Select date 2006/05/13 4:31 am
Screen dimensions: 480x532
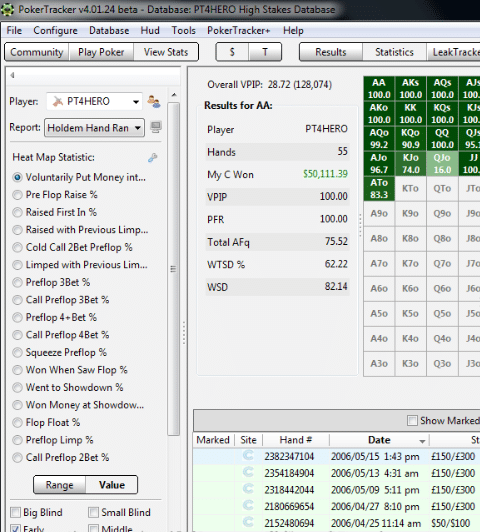[375, 473]
